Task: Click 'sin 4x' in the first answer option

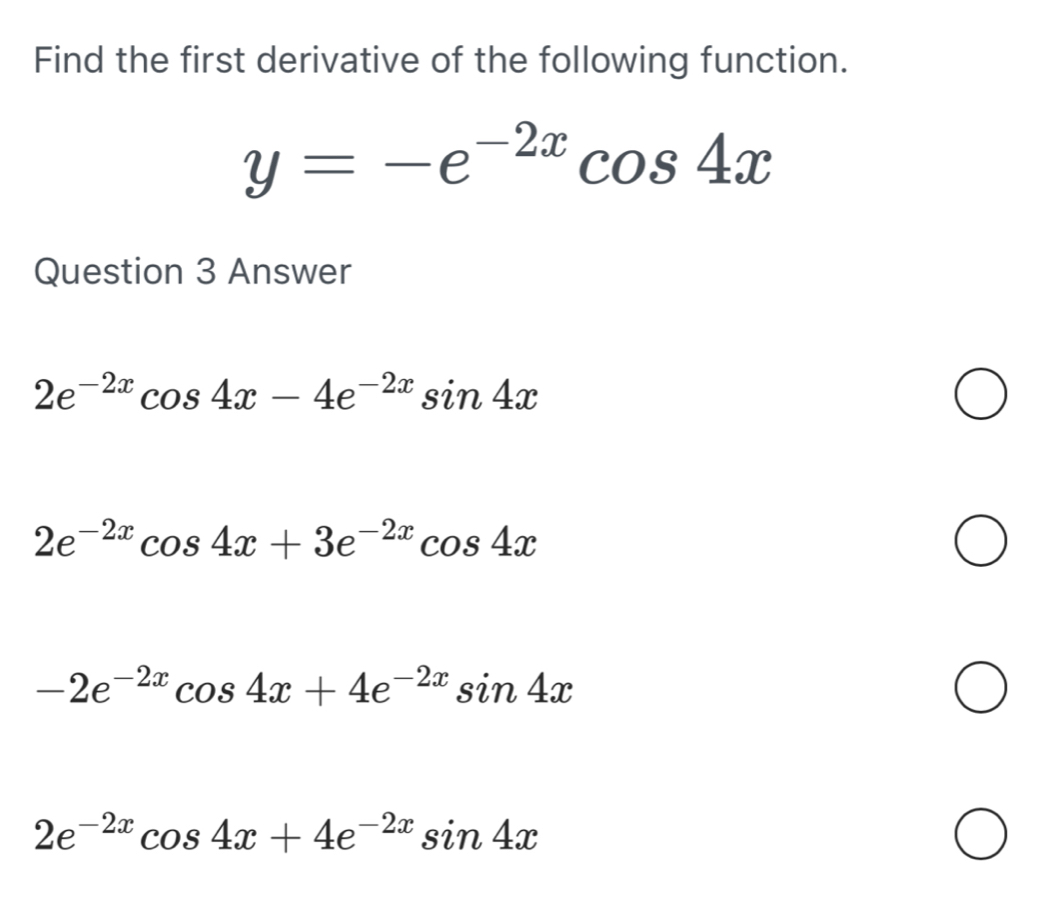Action: (480, 400)
